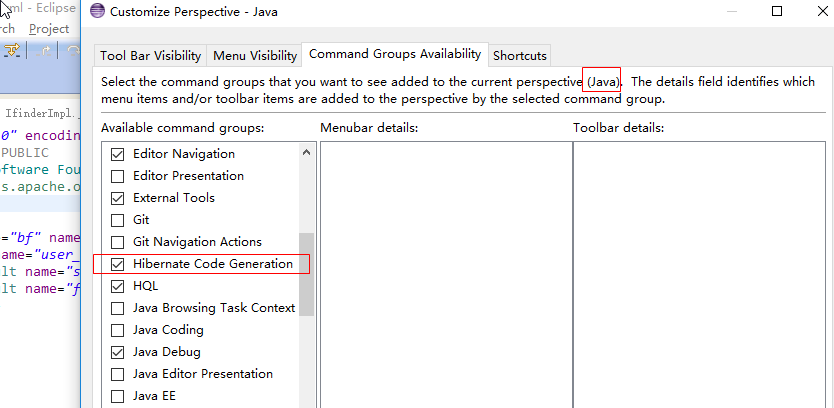The image size is (834, 408).
Task: Switch to Tool Bar Visibility tab
Action: point(151,56)
